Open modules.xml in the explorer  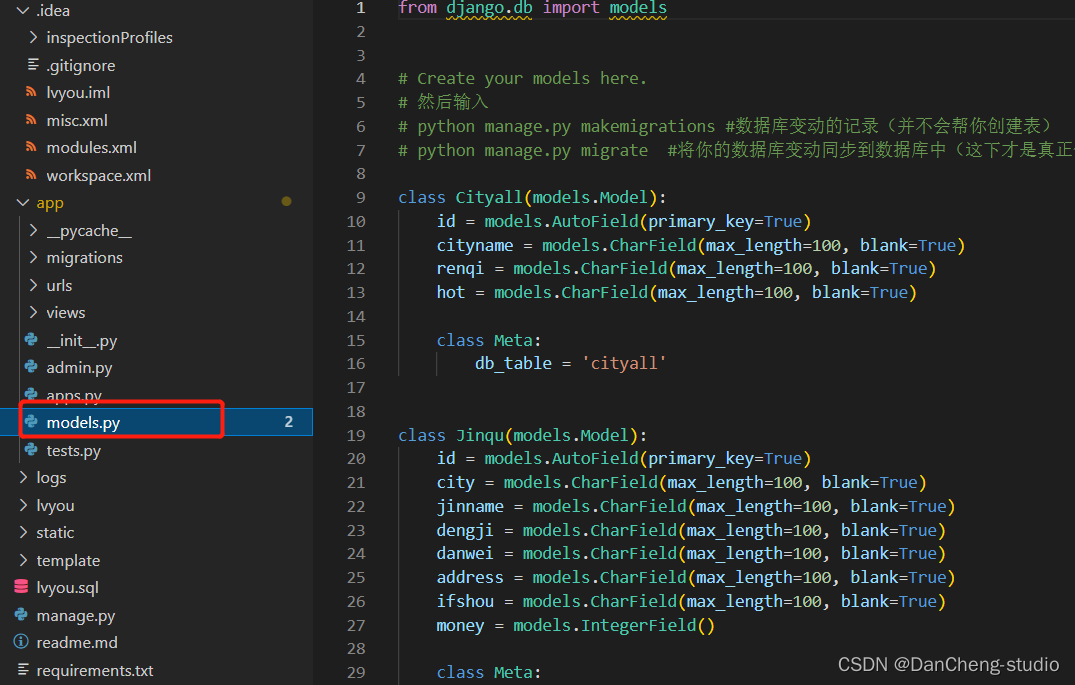click(x=91, y=147)
